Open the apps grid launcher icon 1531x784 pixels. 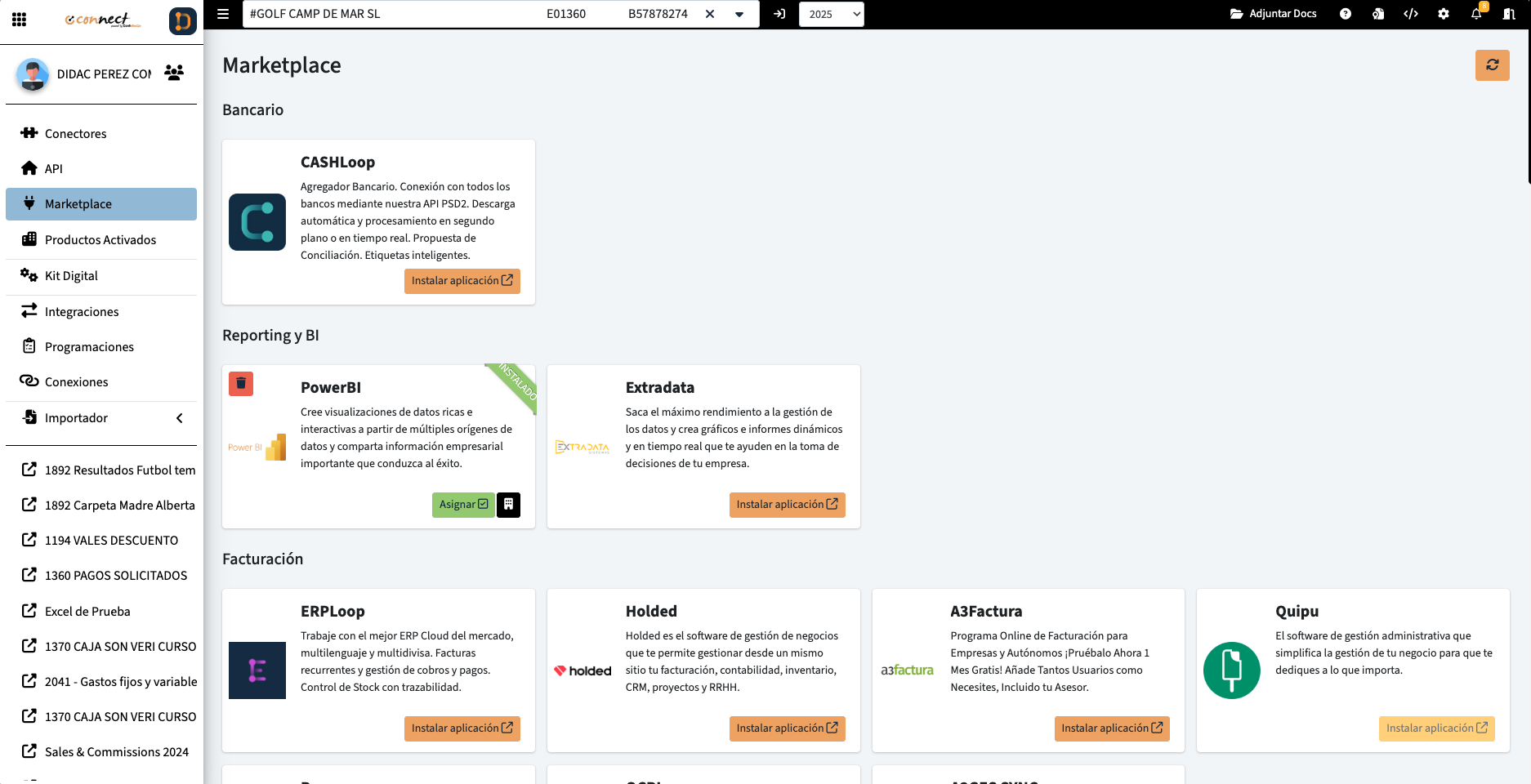click(19, 19)
